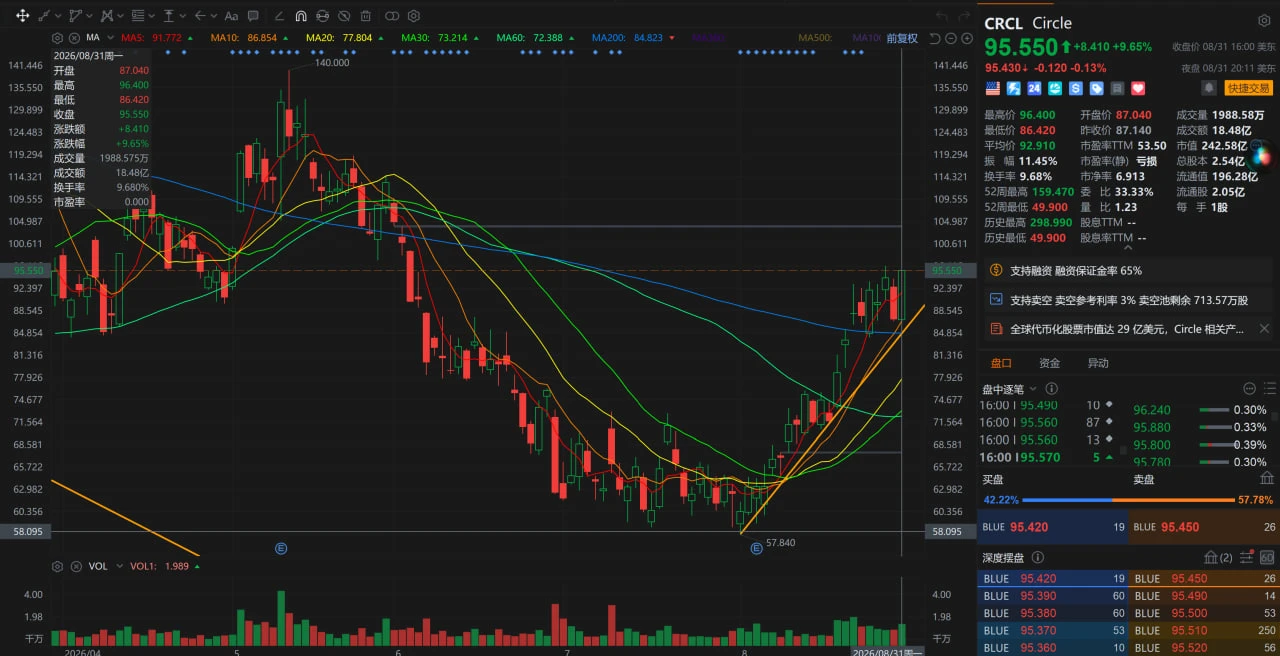Switch to the 盘口 tab
Screen dimensions: 1280x656
(x=1001, y=363)
